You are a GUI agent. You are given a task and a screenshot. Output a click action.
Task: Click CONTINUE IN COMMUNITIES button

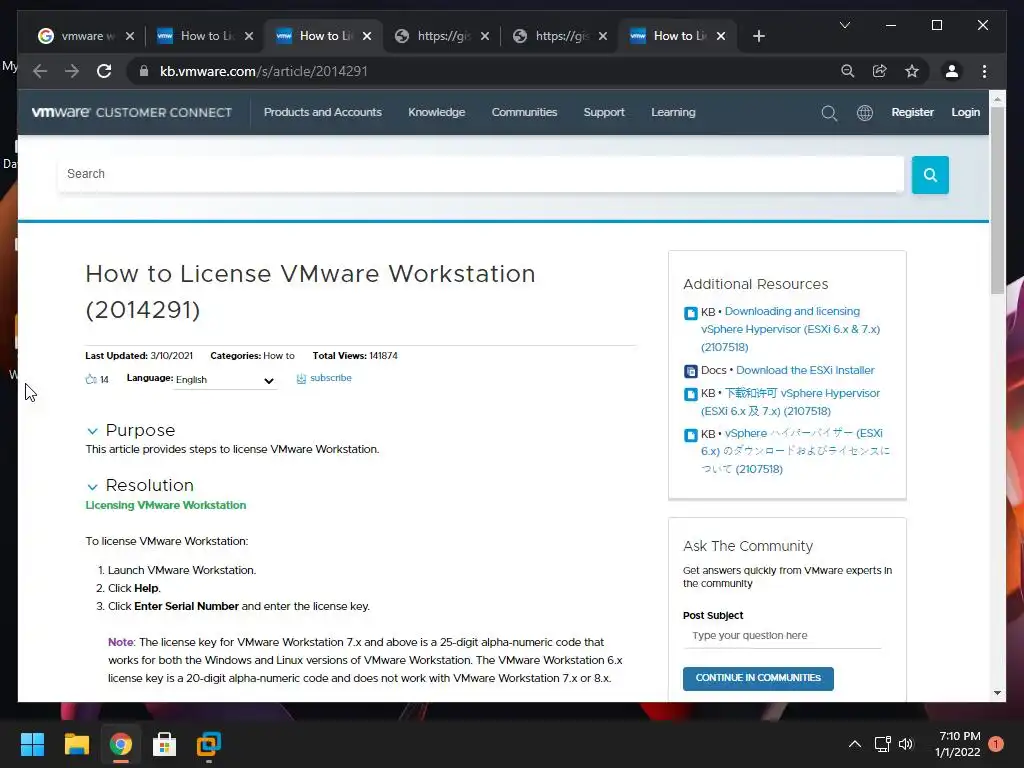click(x=758, y=679)
